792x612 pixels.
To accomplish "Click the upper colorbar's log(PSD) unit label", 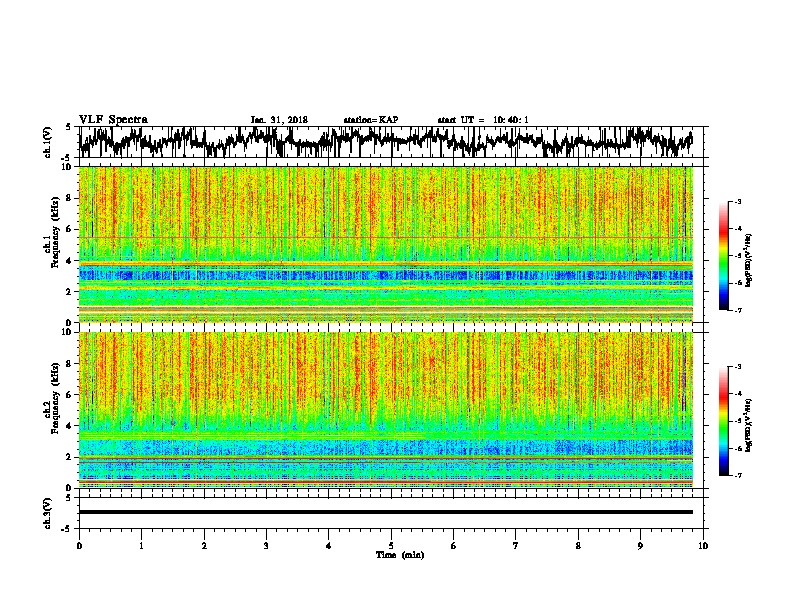I will point(749,261).
